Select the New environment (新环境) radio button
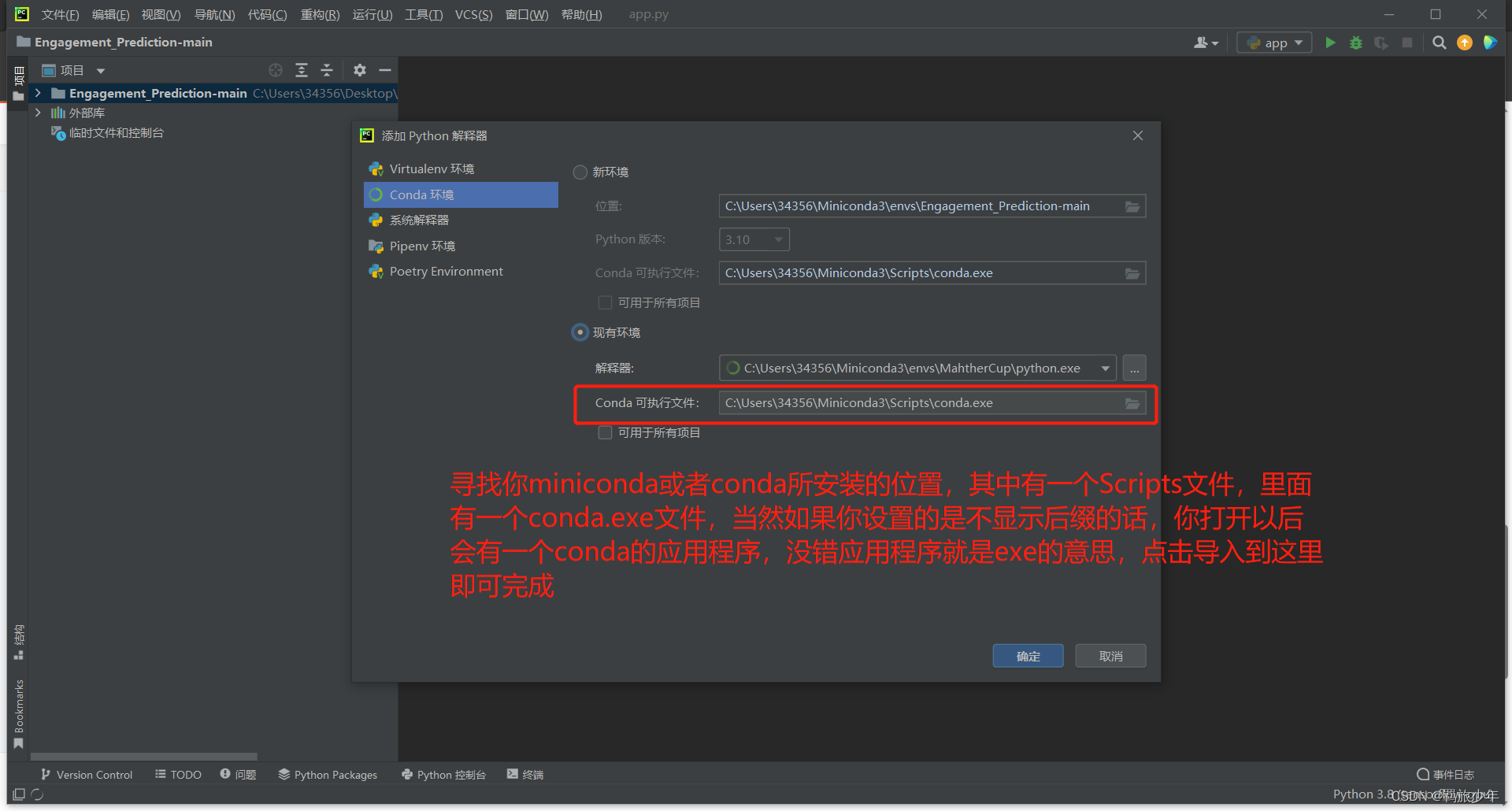The width and height of the screenshot is (1512, 811). 580,172
